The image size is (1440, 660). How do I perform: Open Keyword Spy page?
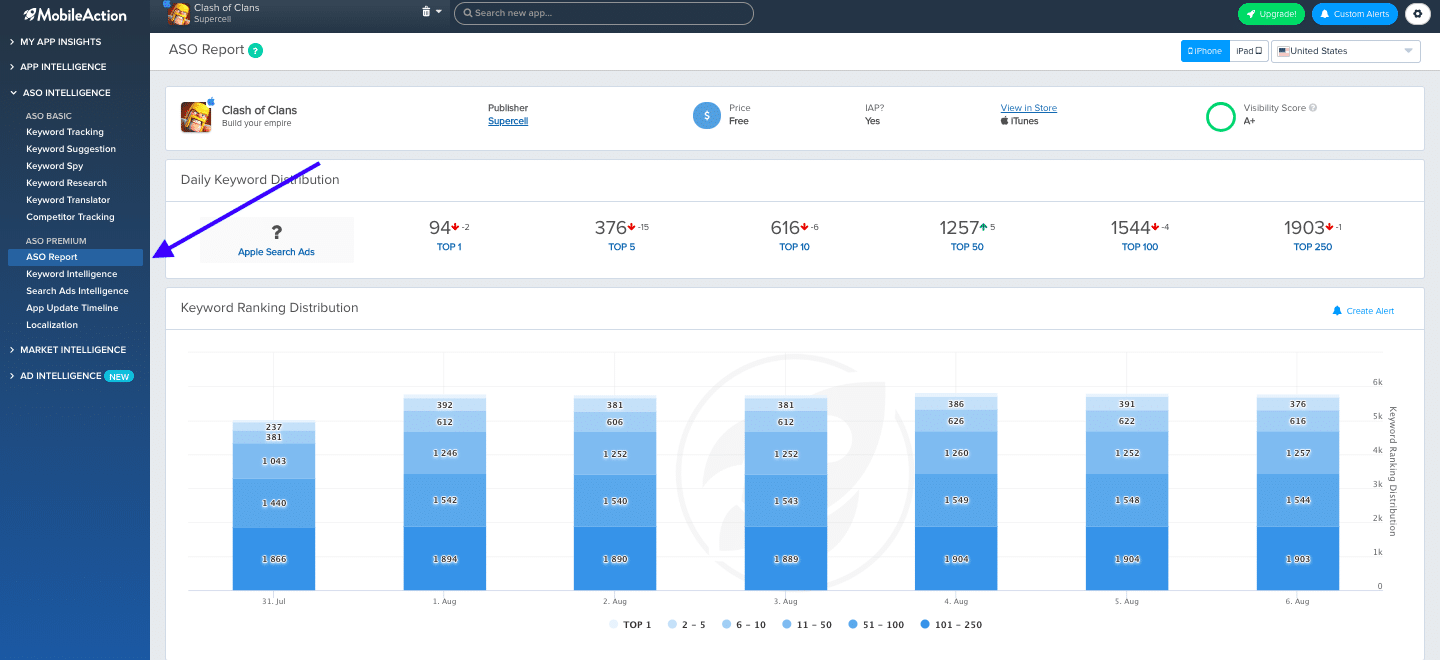pyautogui.click(x=55, y=166)
